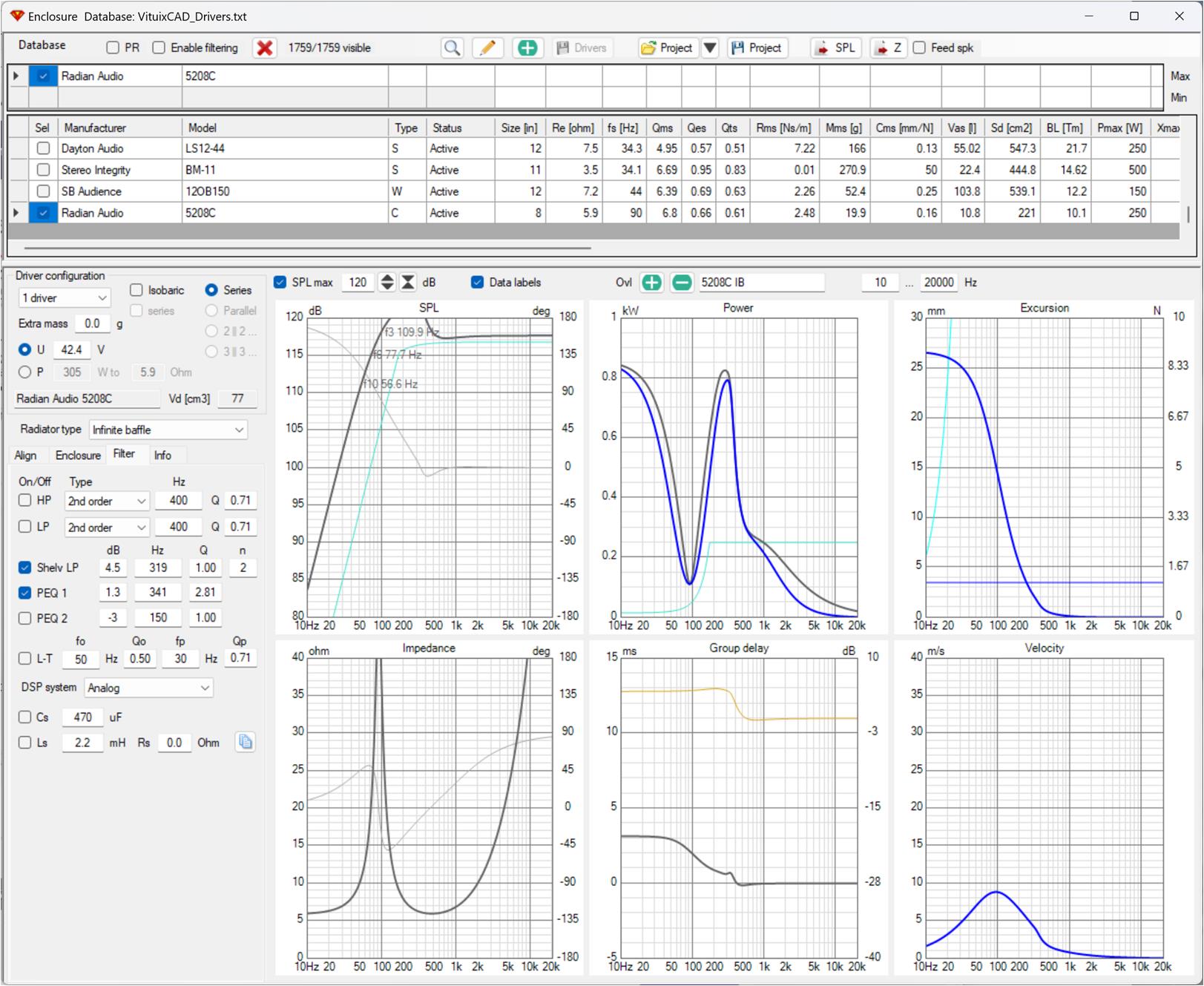
Task: Select the Series radio button
Action: tap(211, 290)
